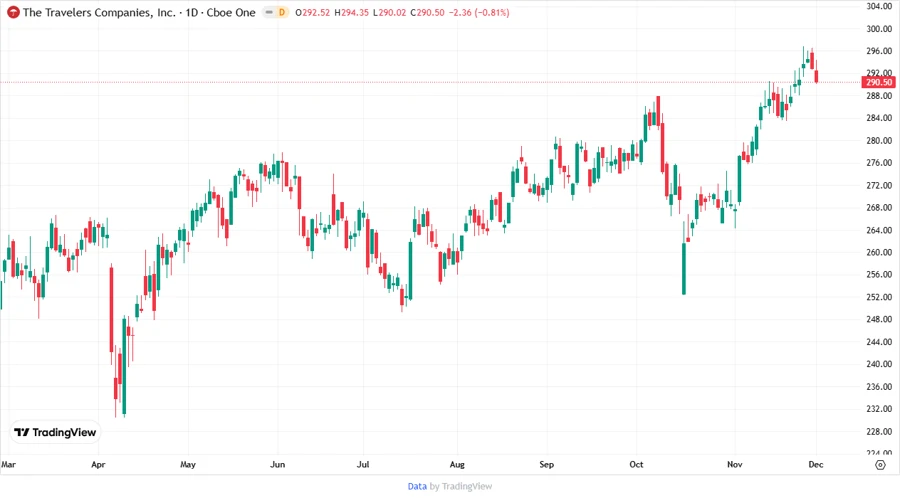This screenshot has height=498, width=900.
Task: Click the 300.00 price axis label
Action: pyautogui.click(x=879, y=29)
